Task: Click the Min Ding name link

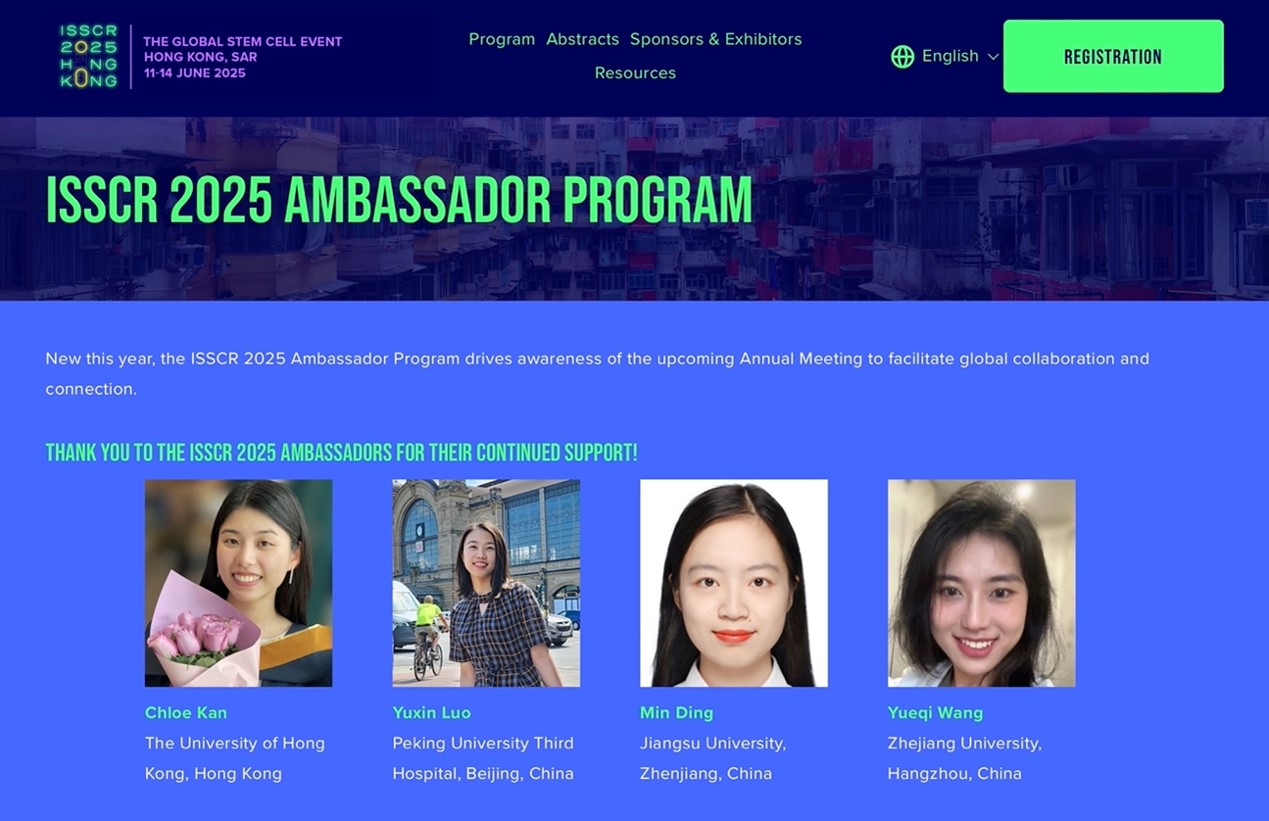Action: tap(676, 713)
